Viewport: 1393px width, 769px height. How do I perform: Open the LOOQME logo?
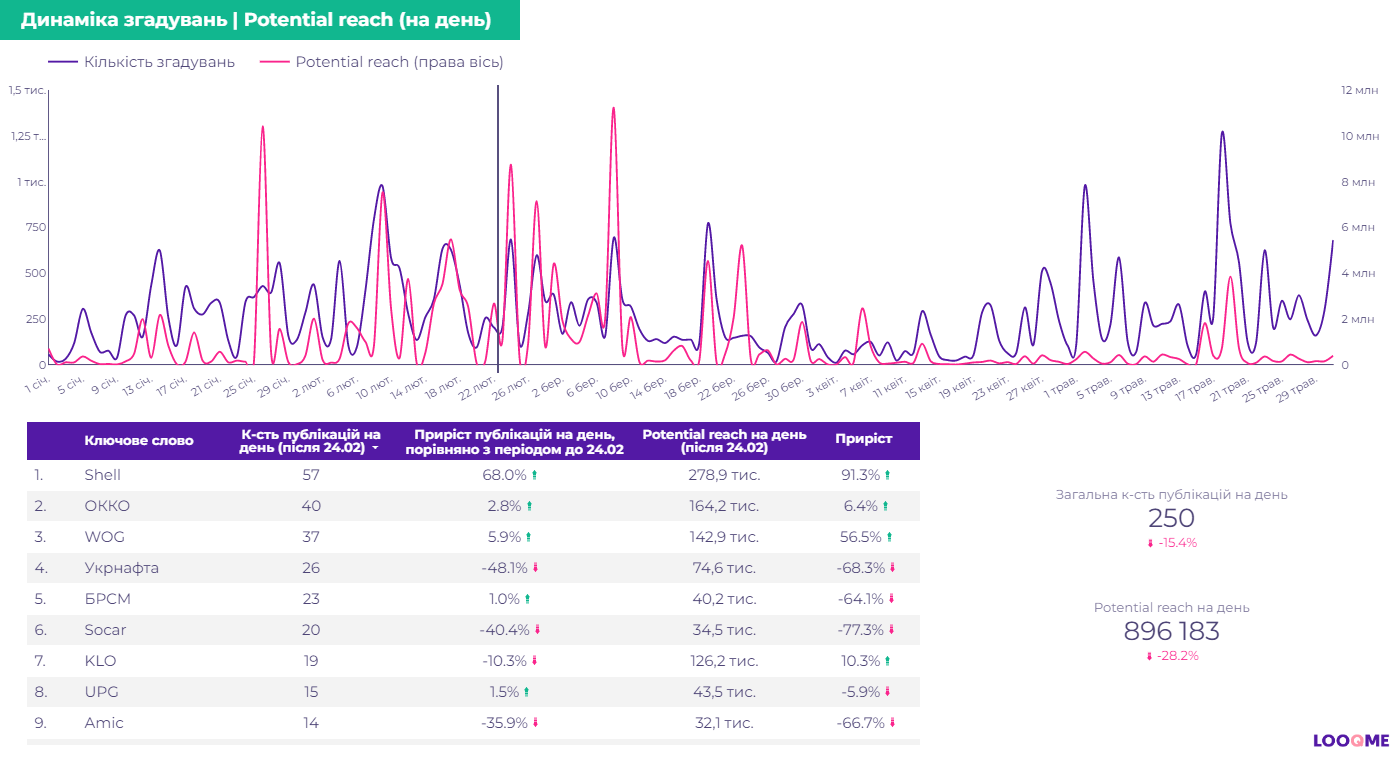click(1351, 741)
